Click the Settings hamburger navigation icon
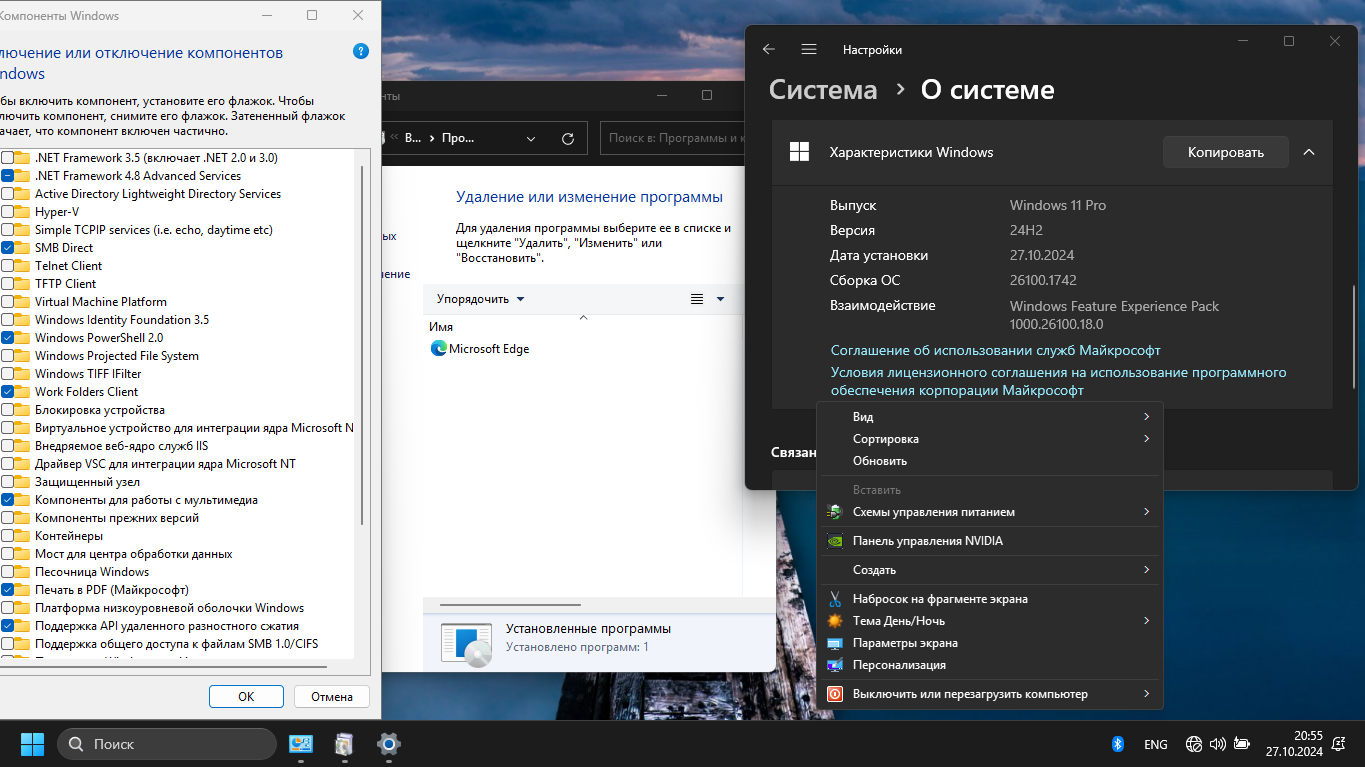1365x767 pixels. tap(809, 49)
